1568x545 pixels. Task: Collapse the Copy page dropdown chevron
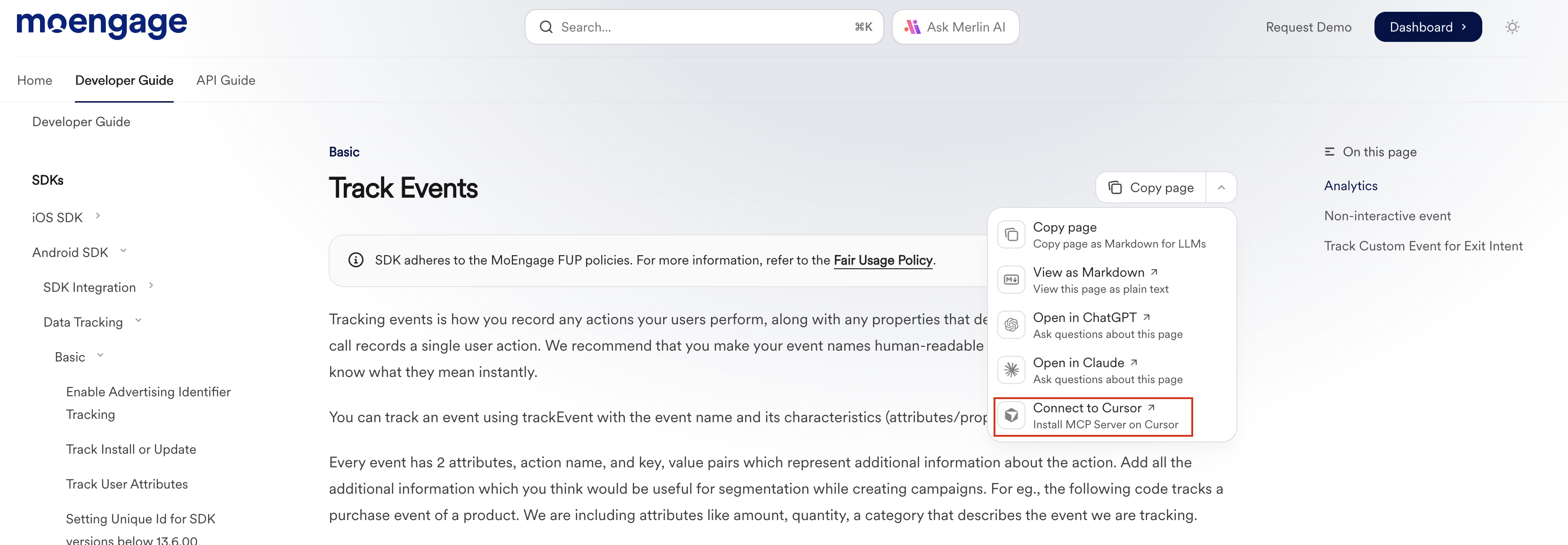[1220, 187]
